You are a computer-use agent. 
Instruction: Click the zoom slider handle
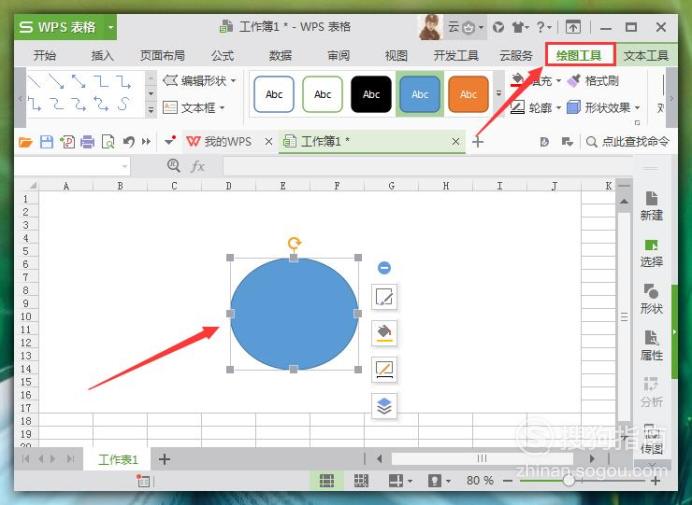tap(569, 480)
